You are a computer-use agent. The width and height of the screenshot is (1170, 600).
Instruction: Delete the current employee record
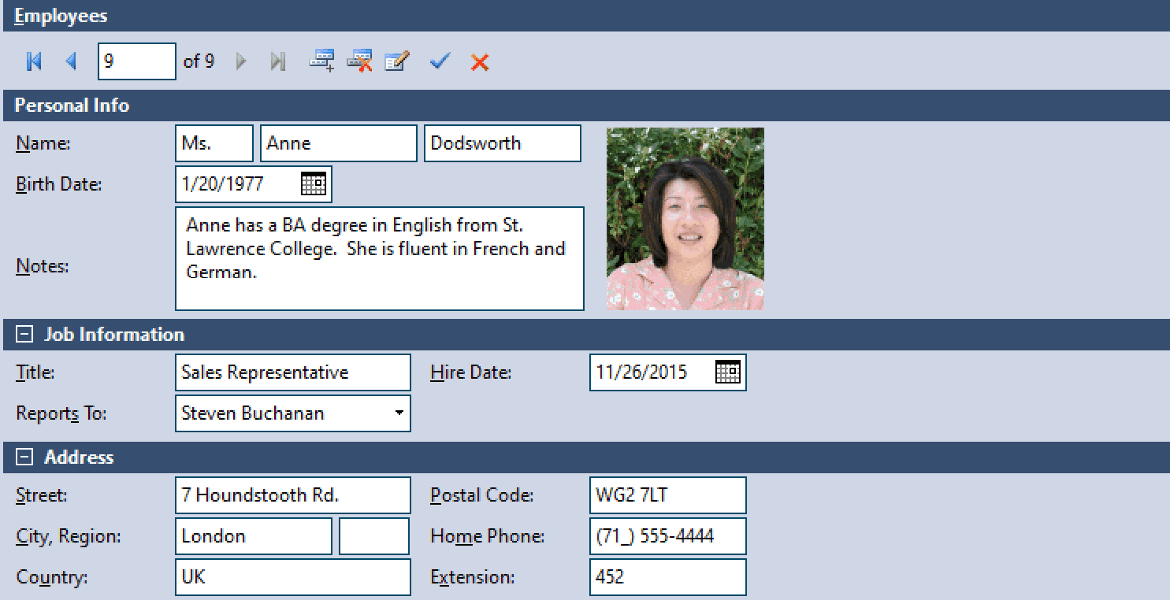point(360,61)
